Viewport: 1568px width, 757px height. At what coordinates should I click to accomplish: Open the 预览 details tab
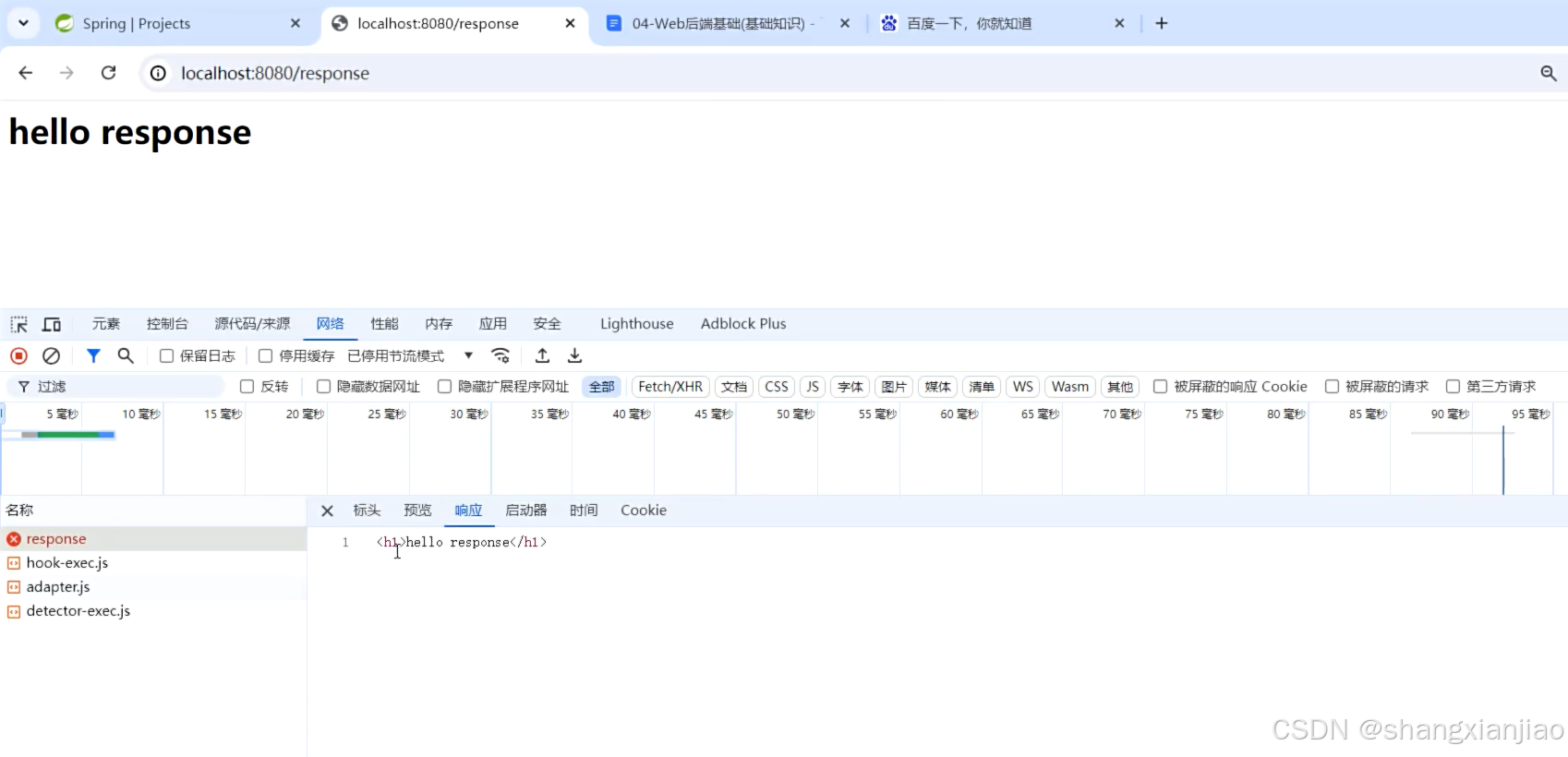417,511
